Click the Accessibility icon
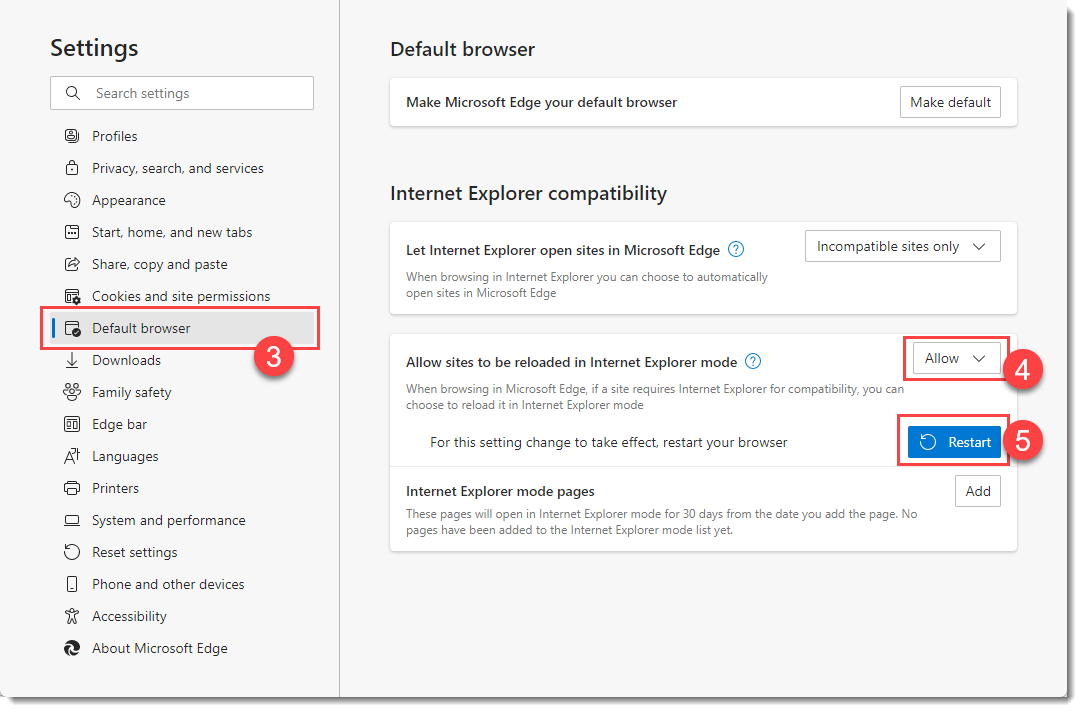The image size is (1082, 712). pyautogui.click(x=72, y=616)
